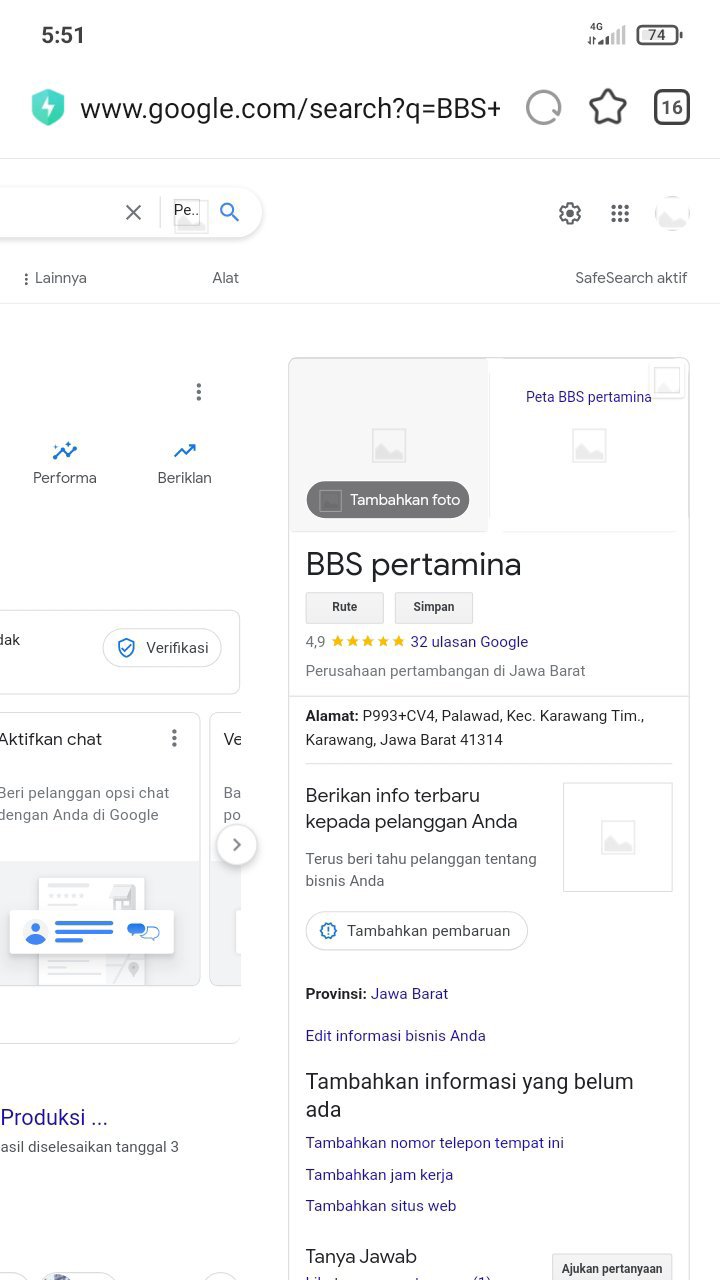Click the blue magnifier search icon
This screenshot has height=1280, width=720.
point(230,212)
